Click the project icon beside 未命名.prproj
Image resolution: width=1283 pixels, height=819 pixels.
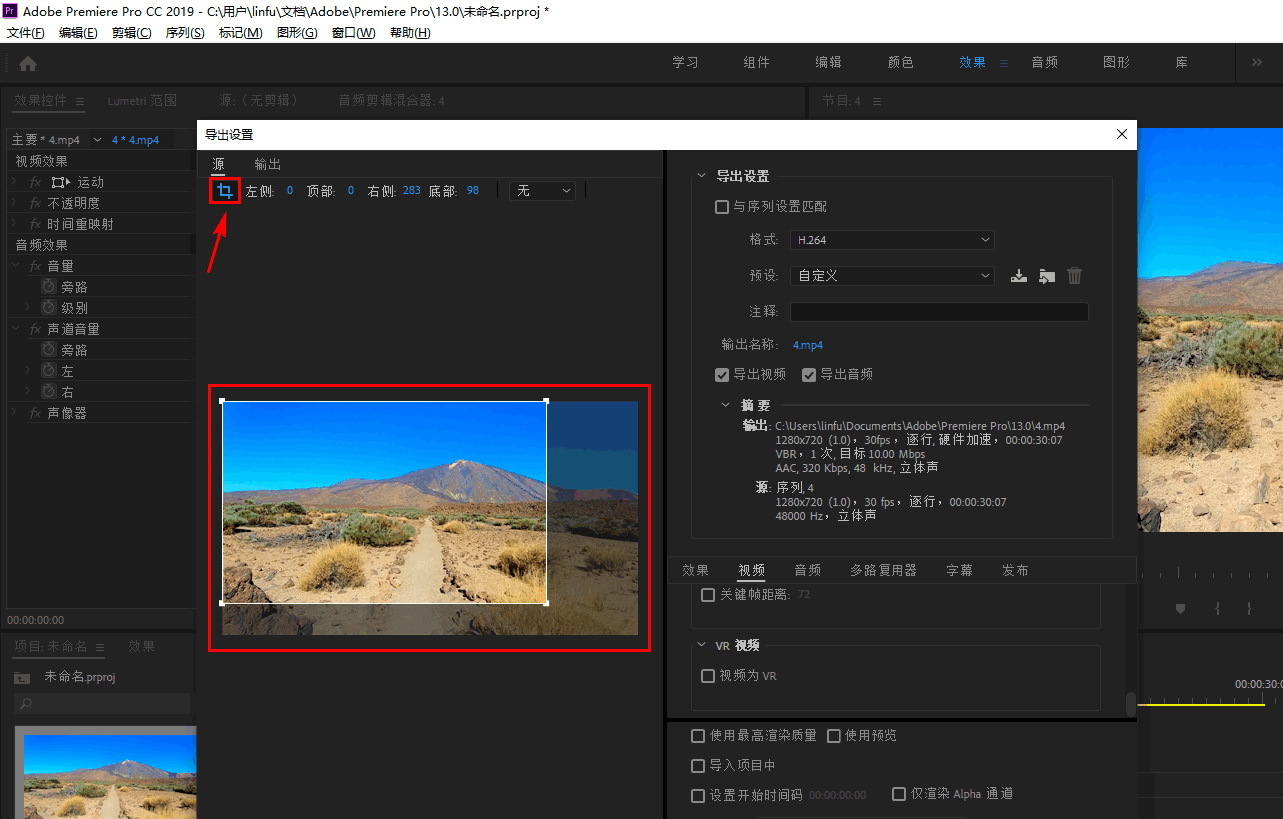click(x=22, y=676)
